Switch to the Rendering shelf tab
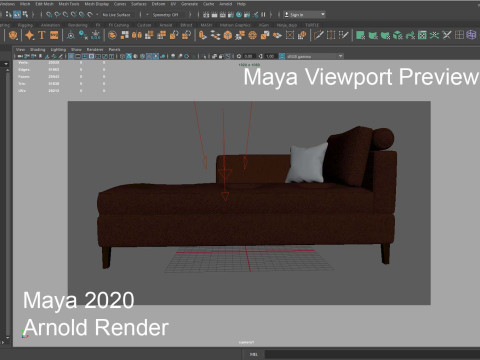480x360 pixels. (77, 25)
